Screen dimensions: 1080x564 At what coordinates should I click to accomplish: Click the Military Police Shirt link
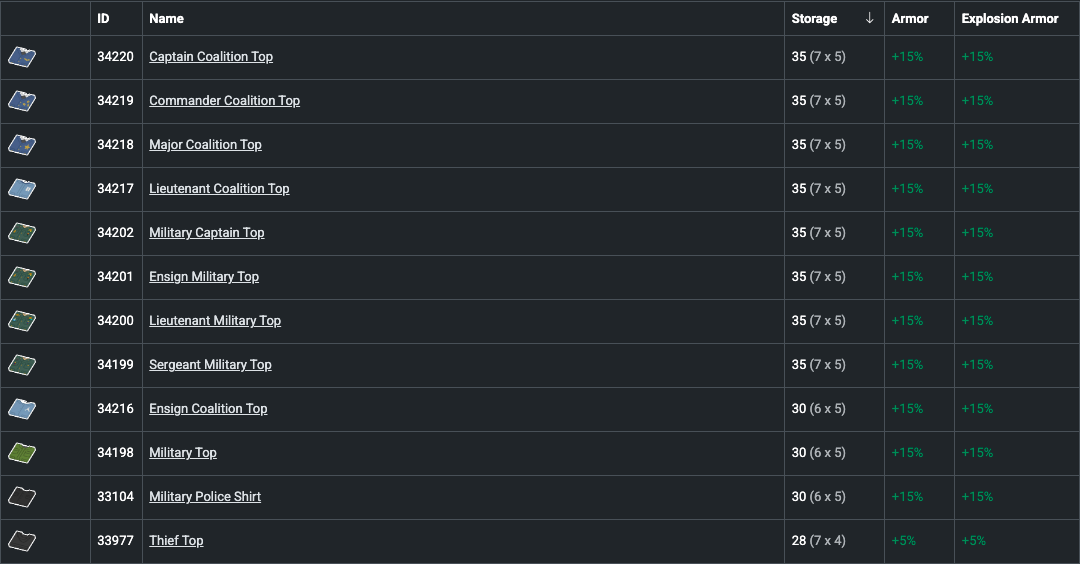pos(205,497)
